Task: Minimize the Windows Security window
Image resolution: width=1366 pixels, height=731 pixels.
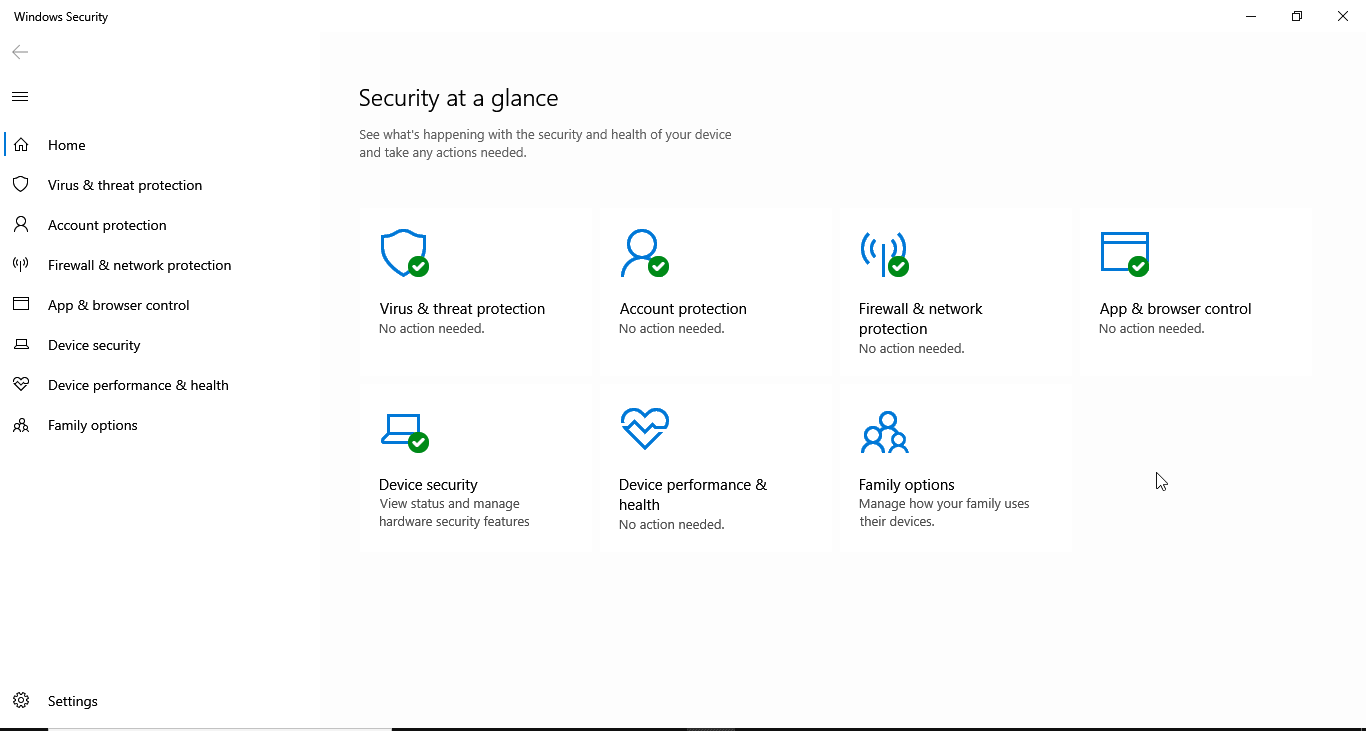Action: coord(1251,16)
